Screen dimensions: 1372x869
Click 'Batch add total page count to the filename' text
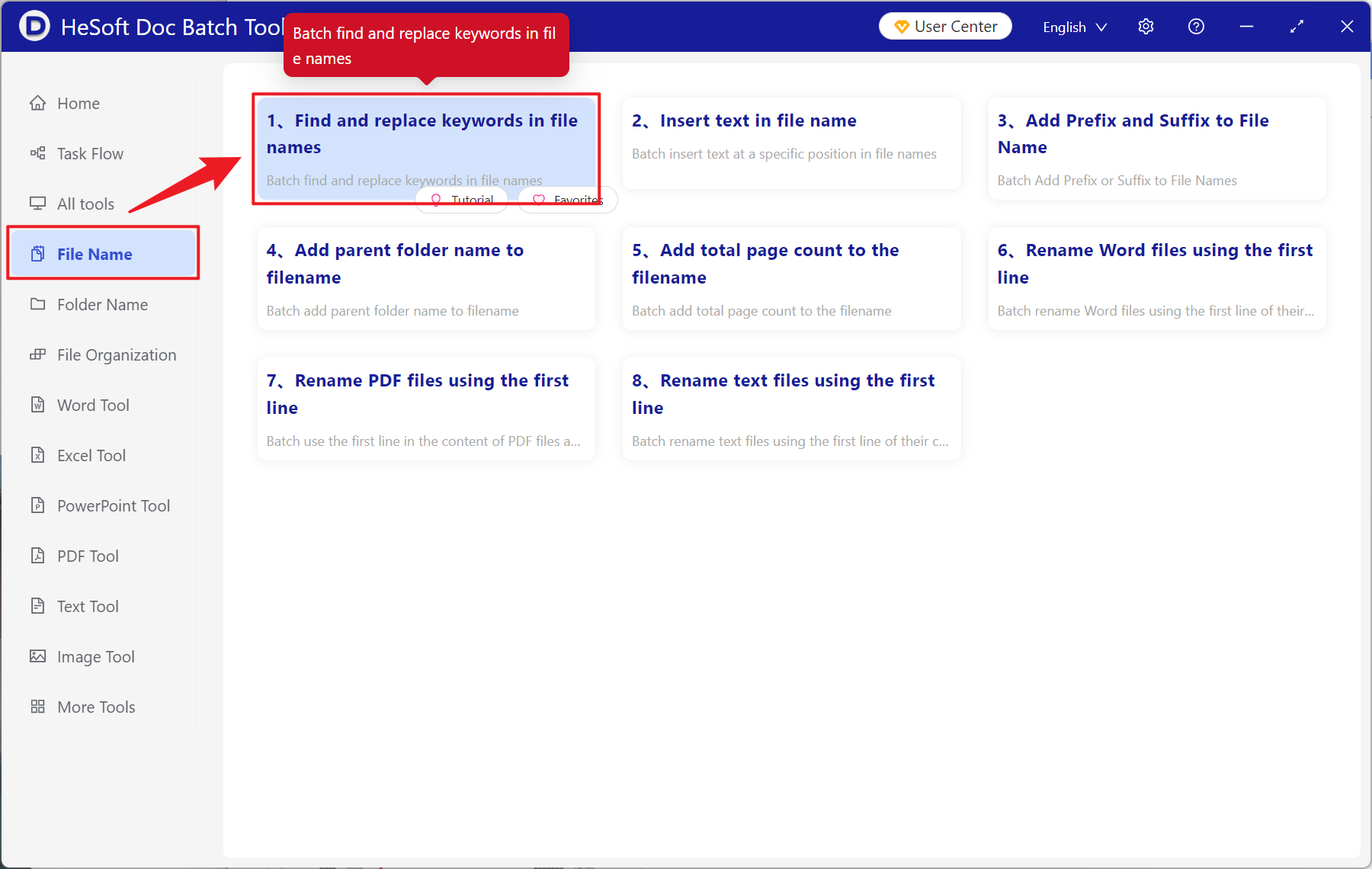tap(761, 311)
